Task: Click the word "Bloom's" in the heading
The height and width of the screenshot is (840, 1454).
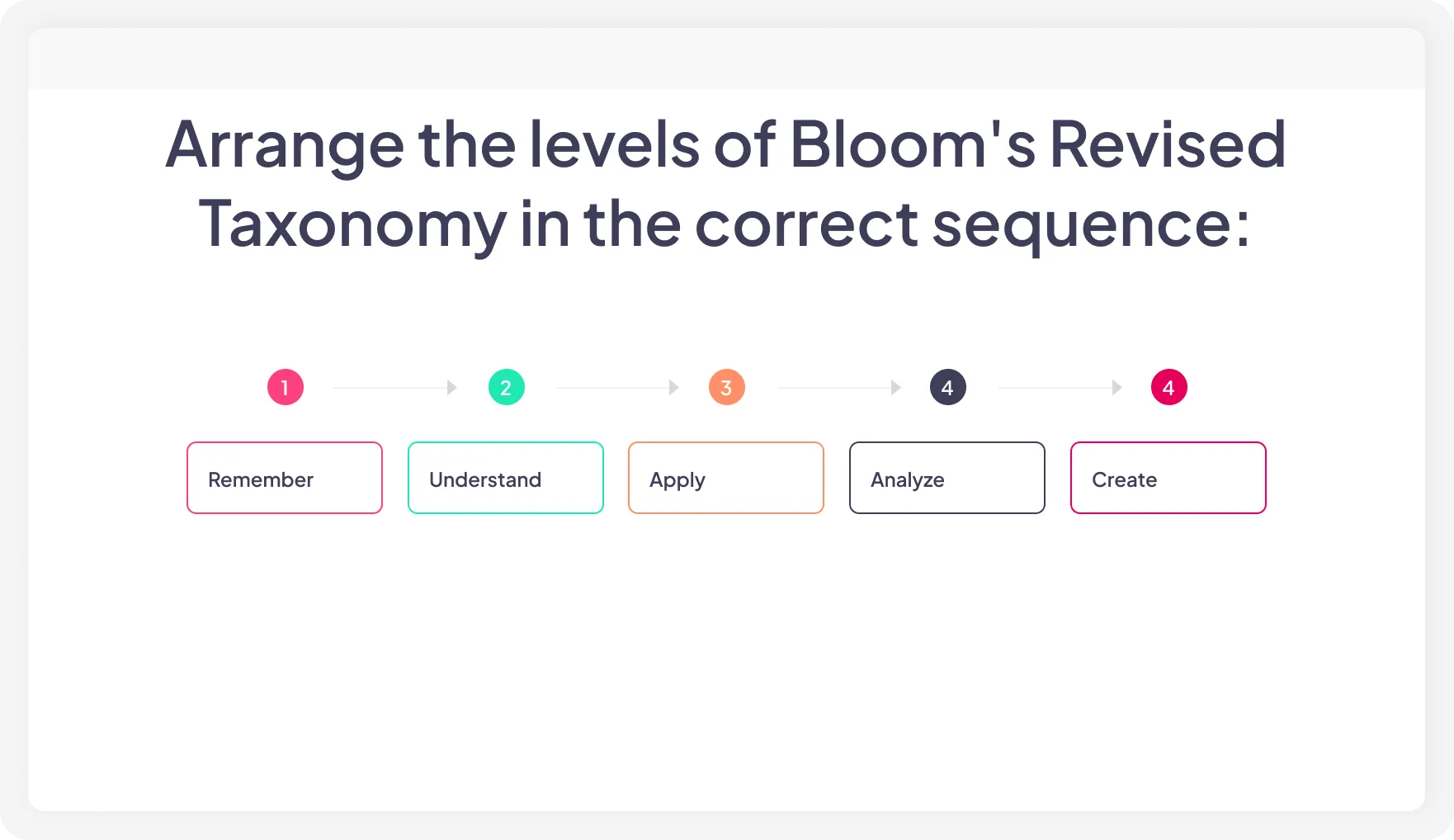Action: (912, 145)
